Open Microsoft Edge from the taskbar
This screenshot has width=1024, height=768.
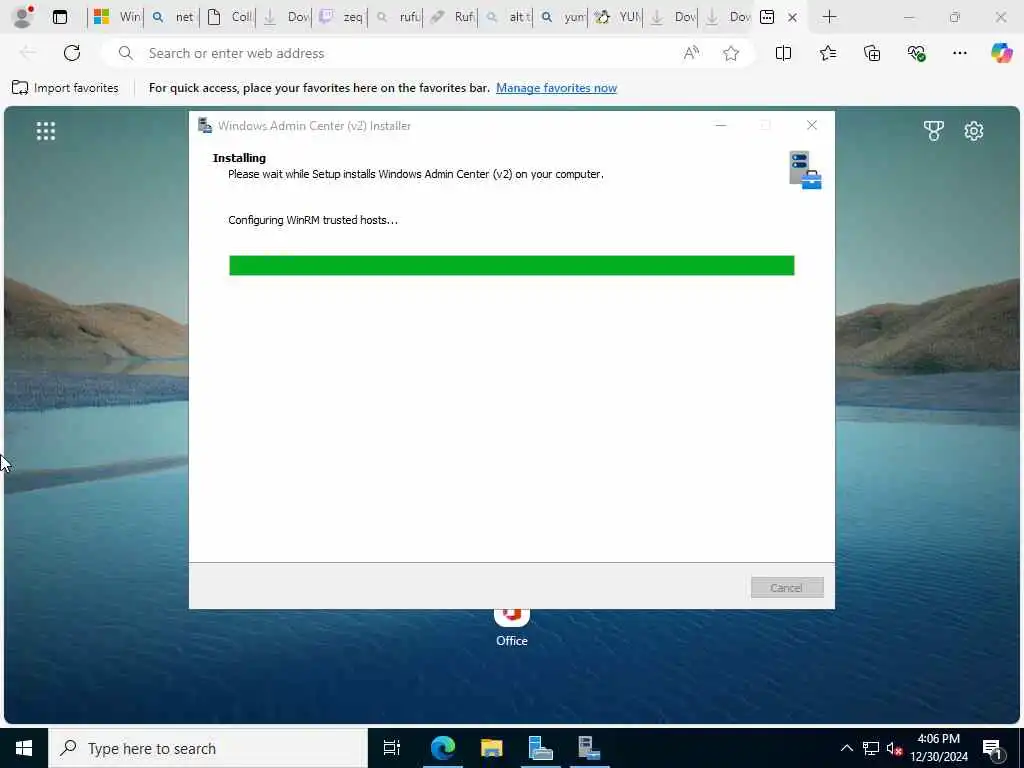(443, 748)
